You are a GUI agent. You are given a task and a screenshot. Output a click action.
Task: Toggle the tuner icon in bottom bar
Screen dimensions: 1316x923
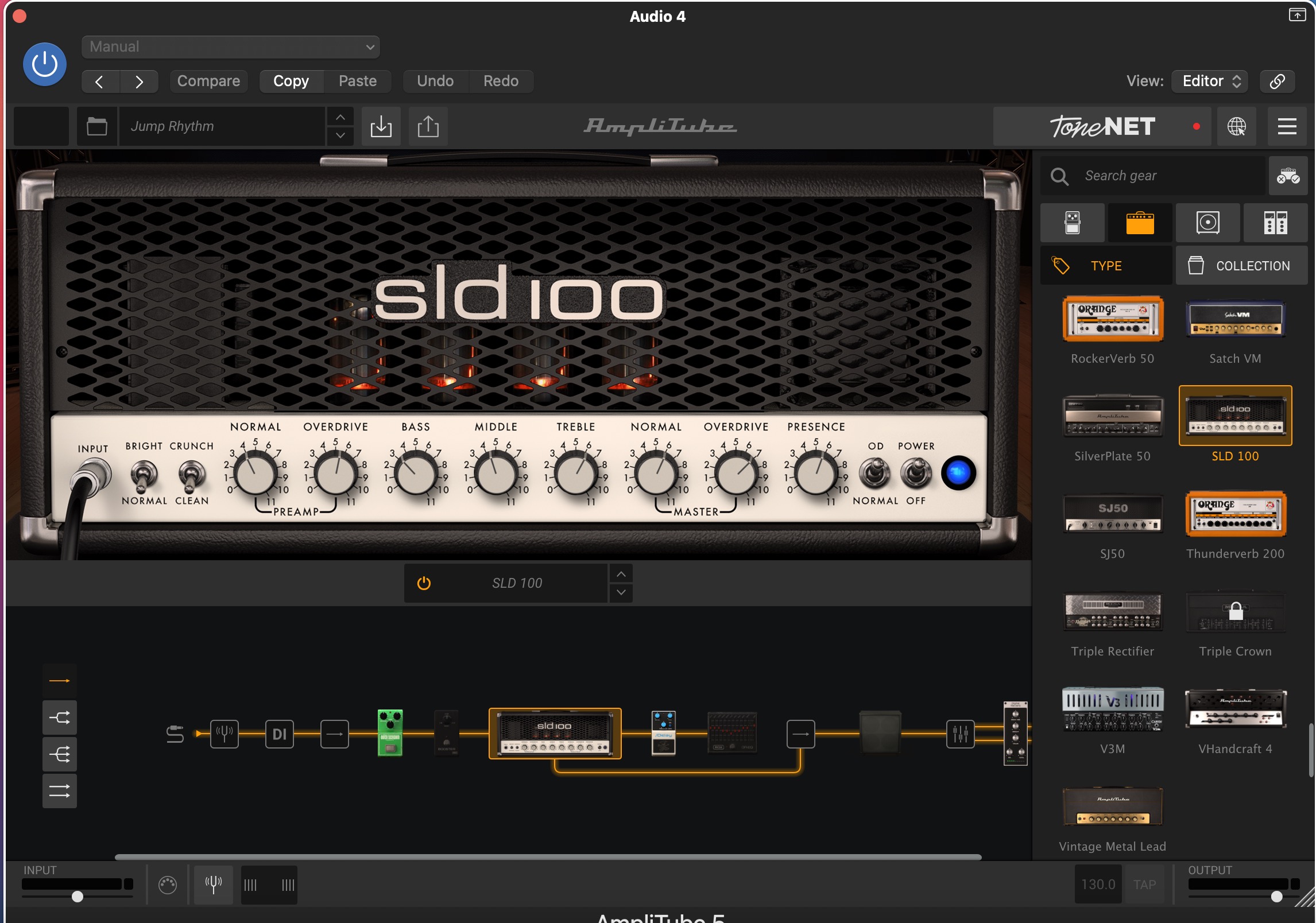point(213,885)
